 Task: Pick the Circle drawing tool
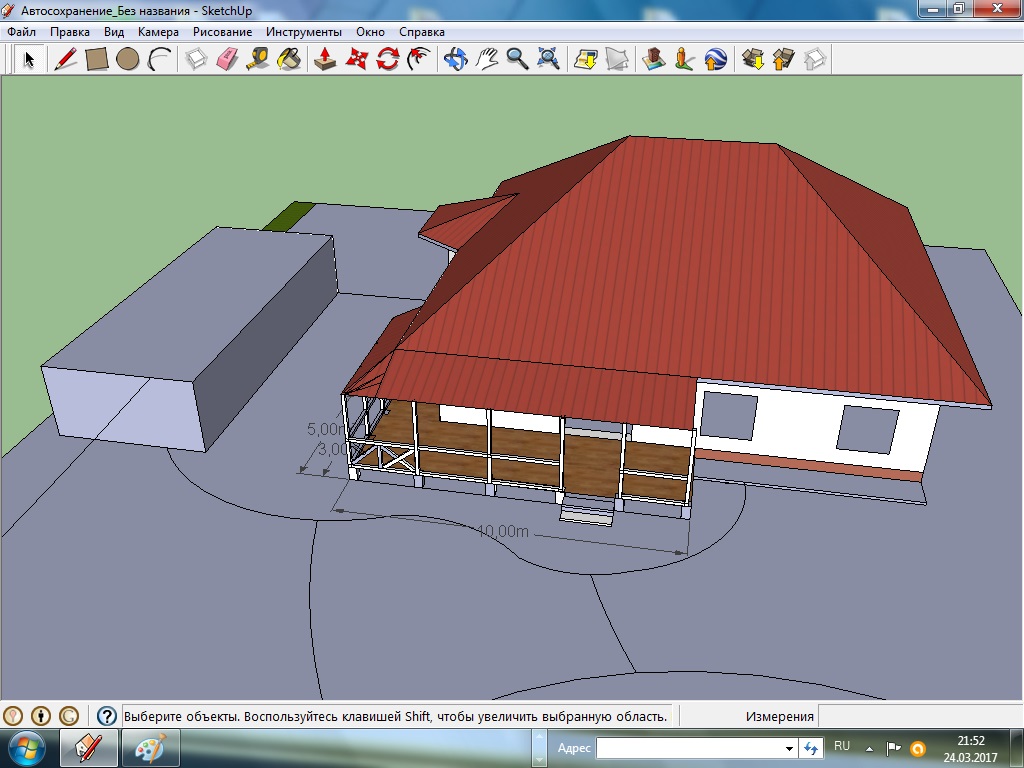(x=127, y=59)
